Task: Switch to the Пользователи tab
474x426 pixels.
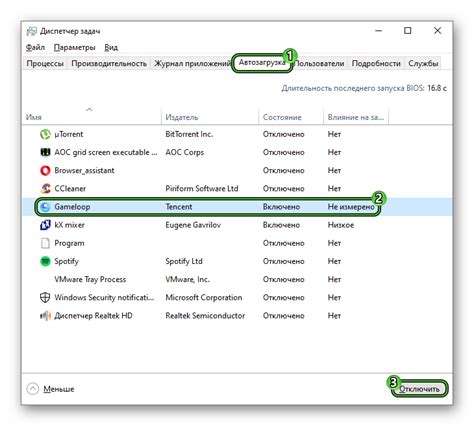Action: [x=319, y=63]
